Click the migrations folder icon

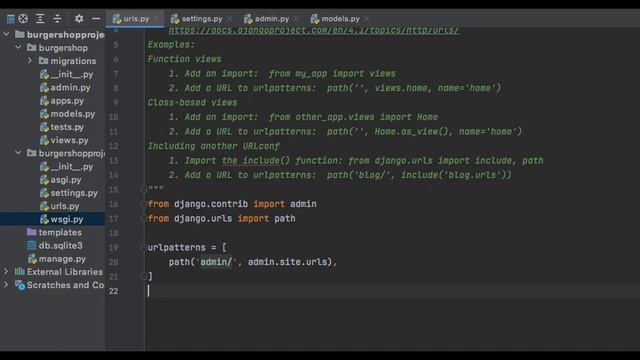click(43, 61)
